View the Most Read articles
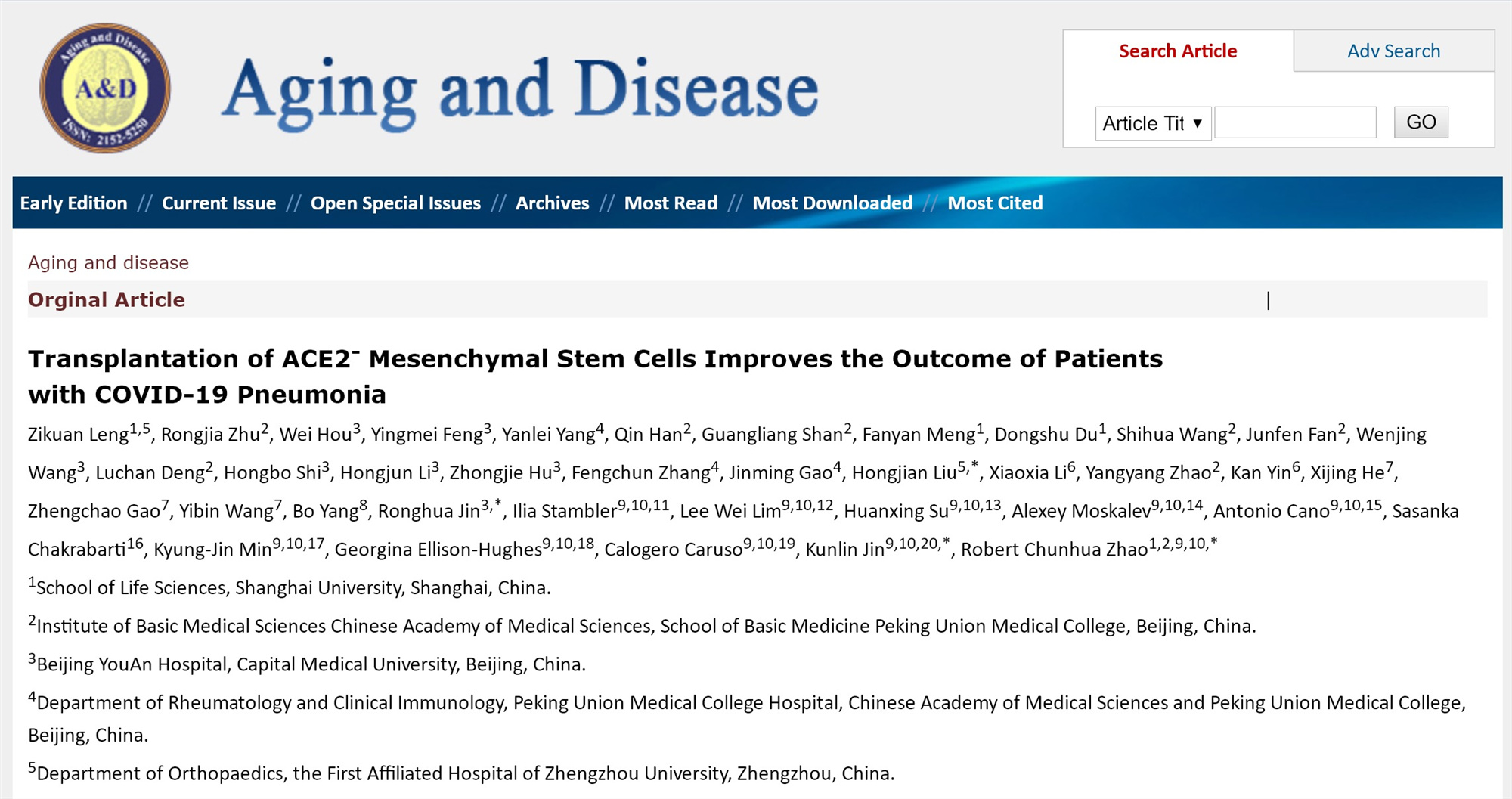Screen dimensions: 1512x799 tap(671, 203)
